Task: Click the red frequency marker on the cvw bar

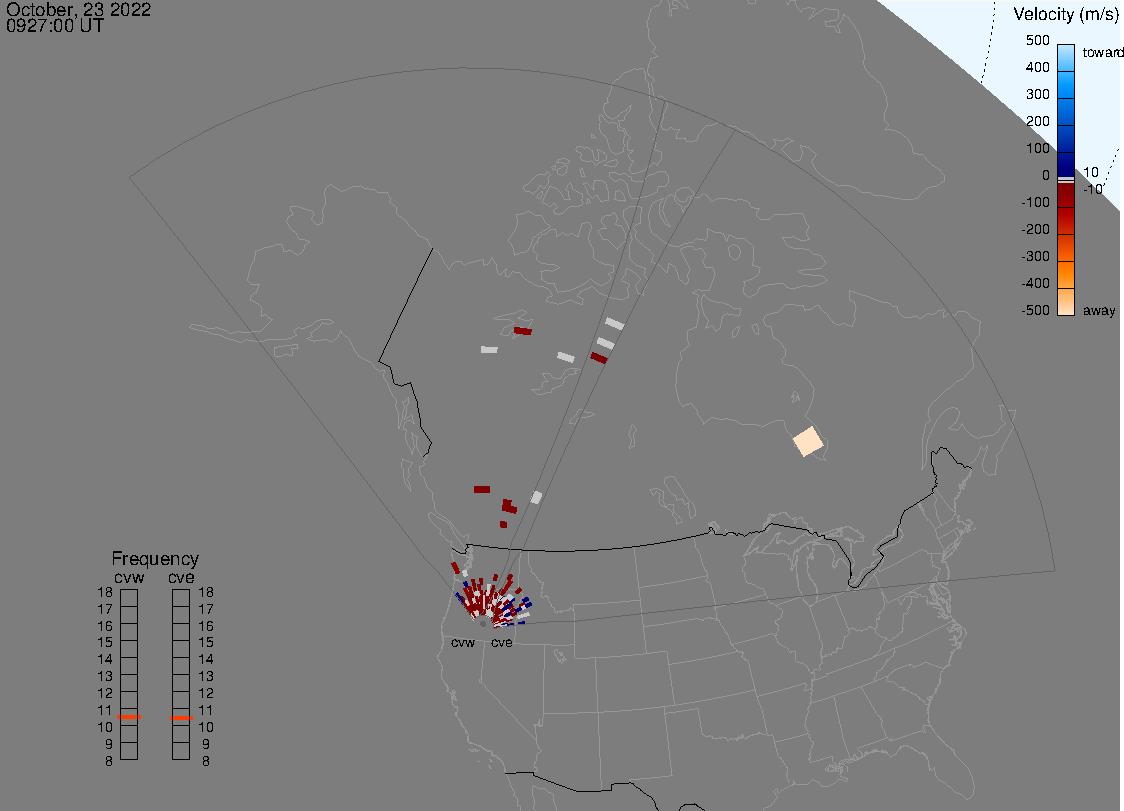Action: [x=129, y=717]
